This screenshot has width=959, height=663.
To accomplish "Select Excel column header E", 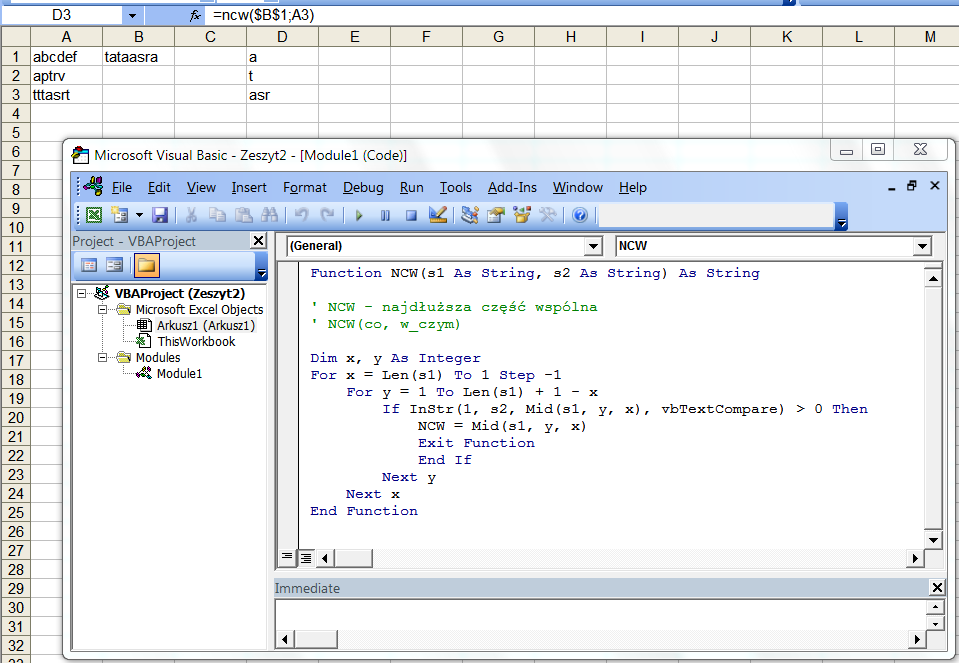I will [355, 37].
